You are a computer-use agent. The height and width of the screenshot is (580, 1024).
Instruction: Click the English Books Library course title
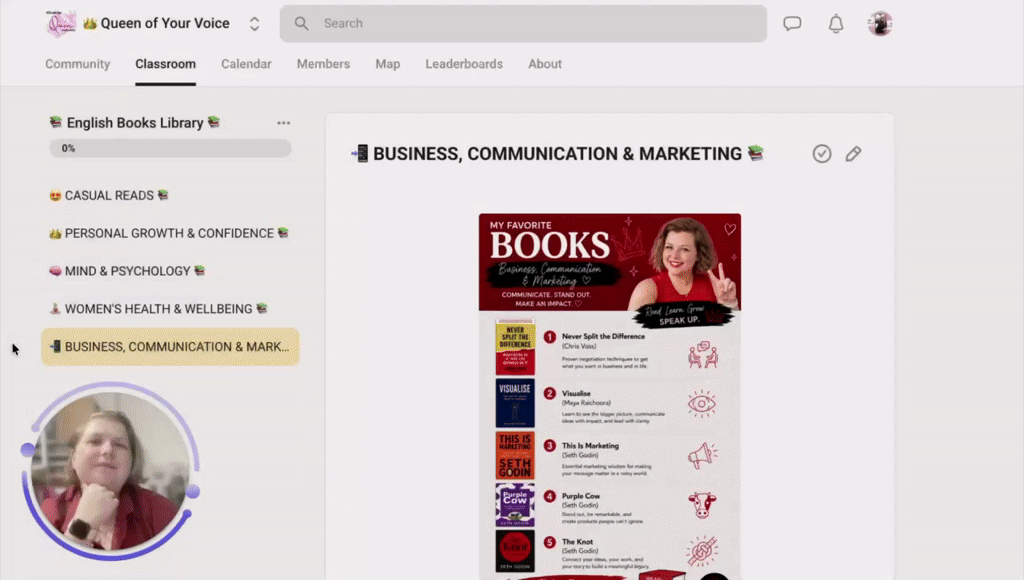click(x=135, y=123)
